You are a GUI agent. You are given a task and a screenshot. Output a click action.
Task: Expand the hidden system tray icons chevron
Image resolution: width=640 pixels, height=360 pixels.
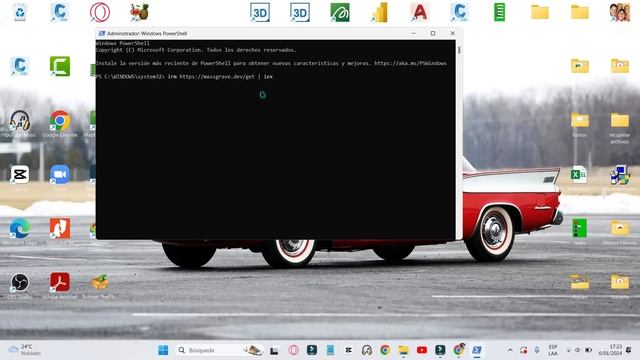tap(510, 350)
